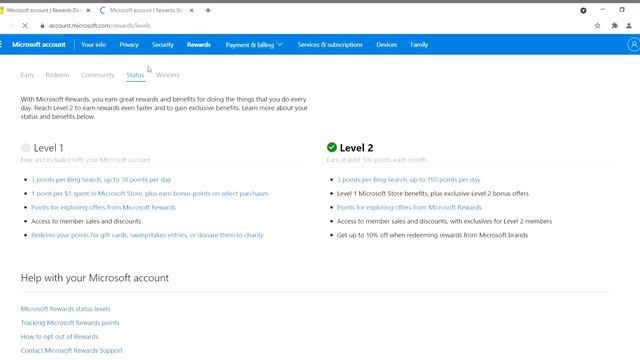Screen dimensions: 640x360
Task: Open Microsoft Rewards status levels help link
Action: coord(65,309)
